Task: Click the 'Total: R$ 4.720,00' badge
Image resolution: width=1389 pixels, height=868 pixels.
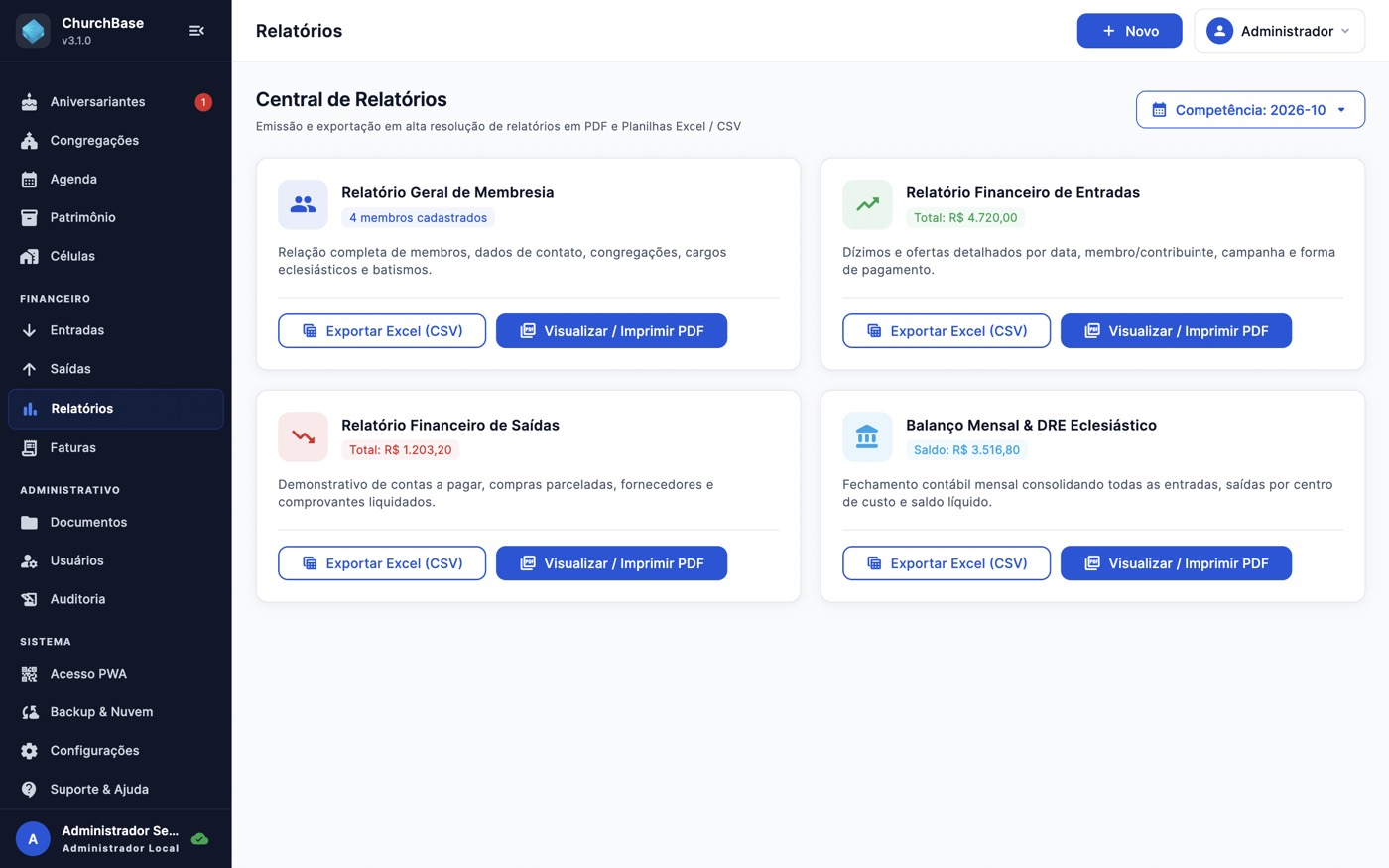Action: coord(965,218)
